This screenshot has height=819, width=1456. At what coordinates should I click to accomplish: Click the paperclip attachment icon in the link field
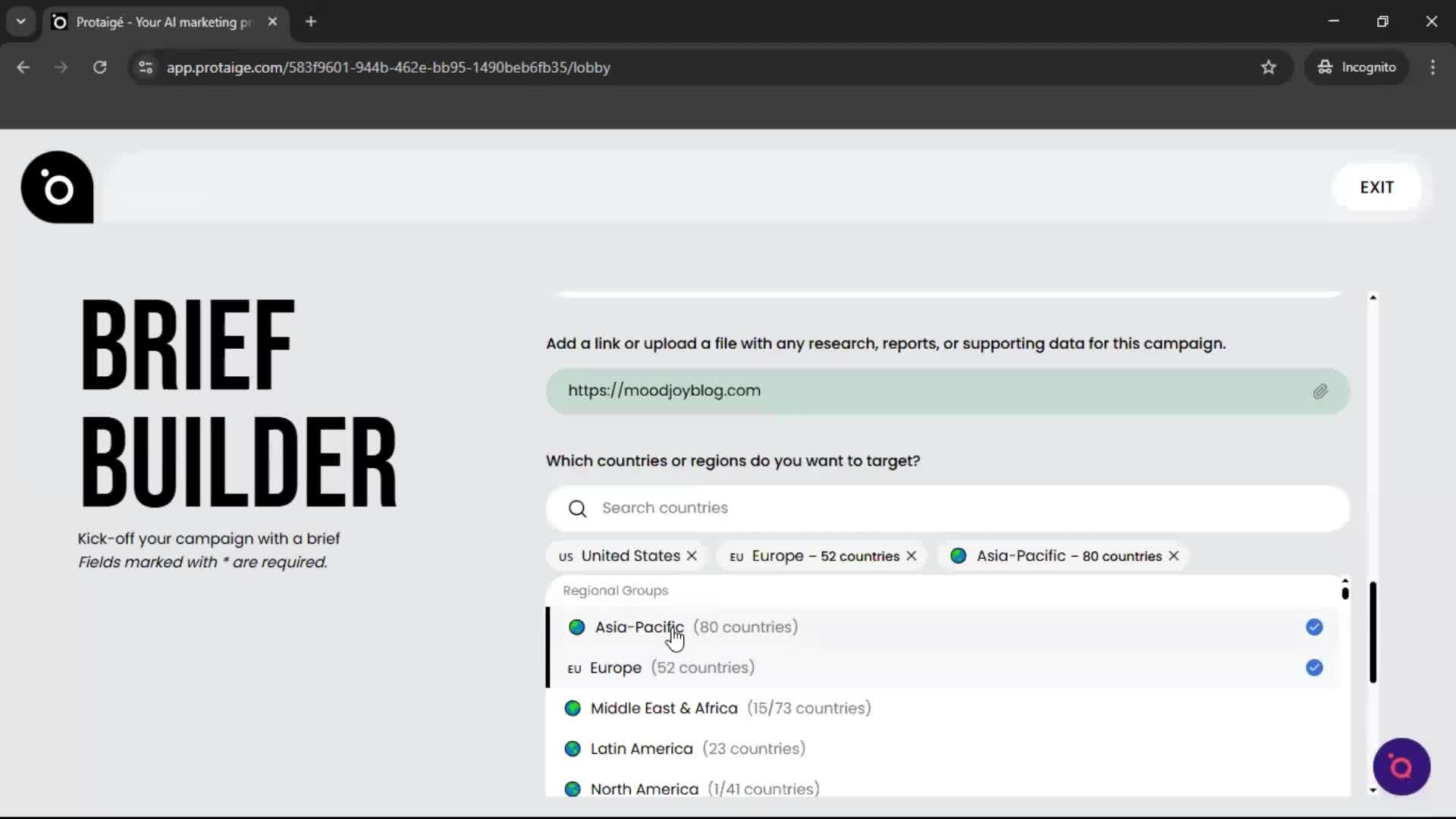click(x=1321, y=391)
